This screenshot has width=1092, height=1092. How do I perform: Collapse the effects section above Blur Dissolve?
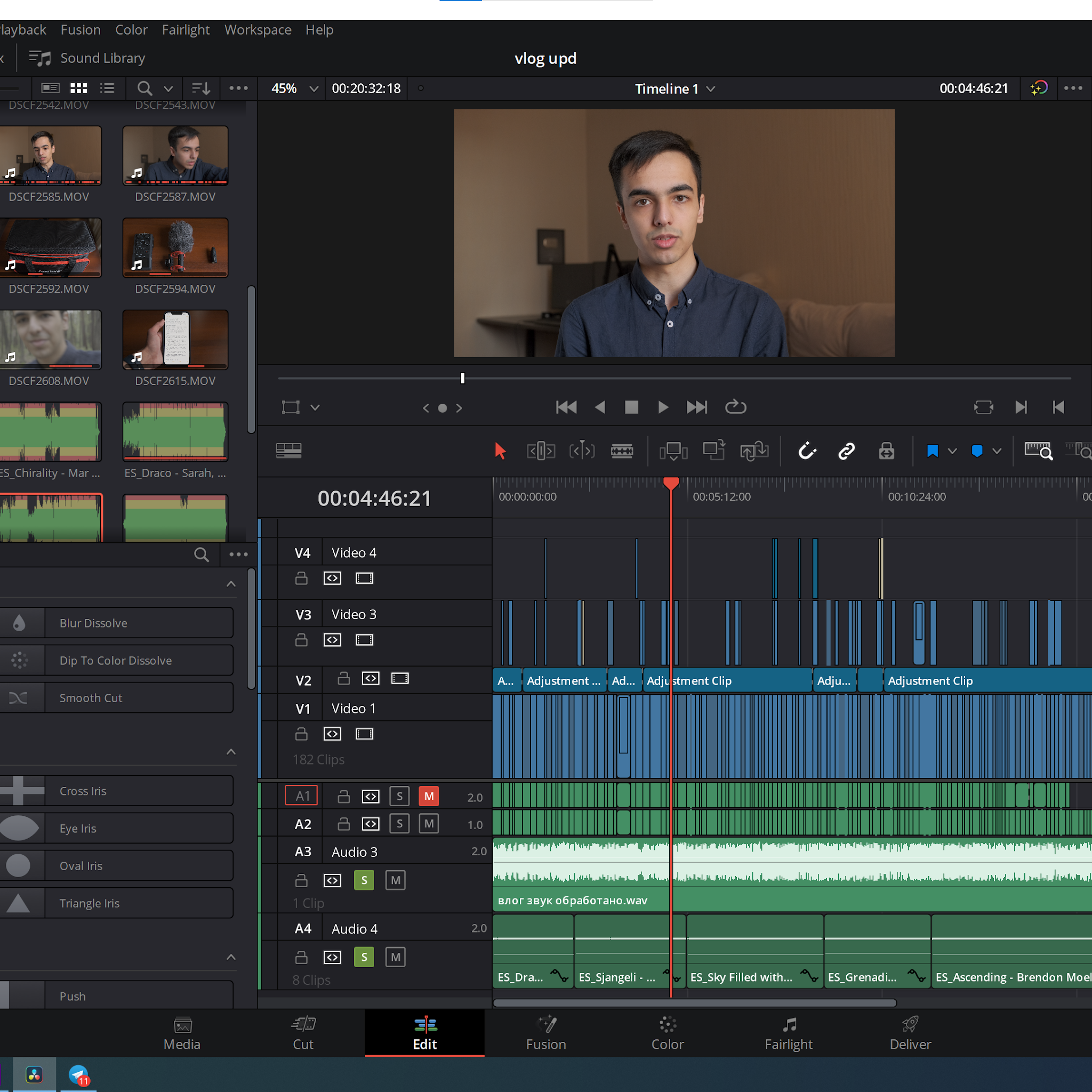click(230, 584)
